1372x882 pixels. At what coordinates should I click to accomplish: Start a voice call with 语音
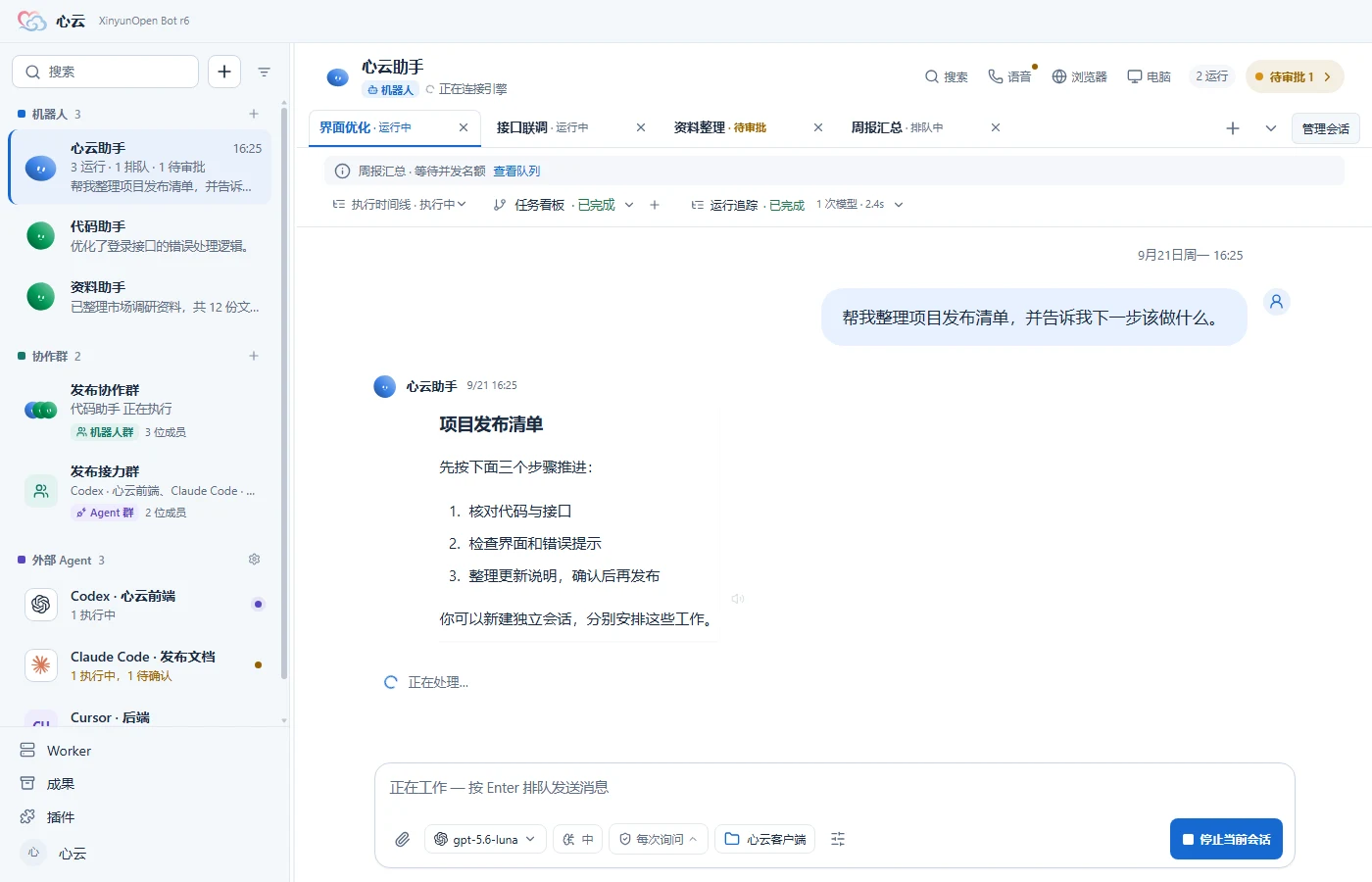pyautogui.click(x=1009, y=76)
